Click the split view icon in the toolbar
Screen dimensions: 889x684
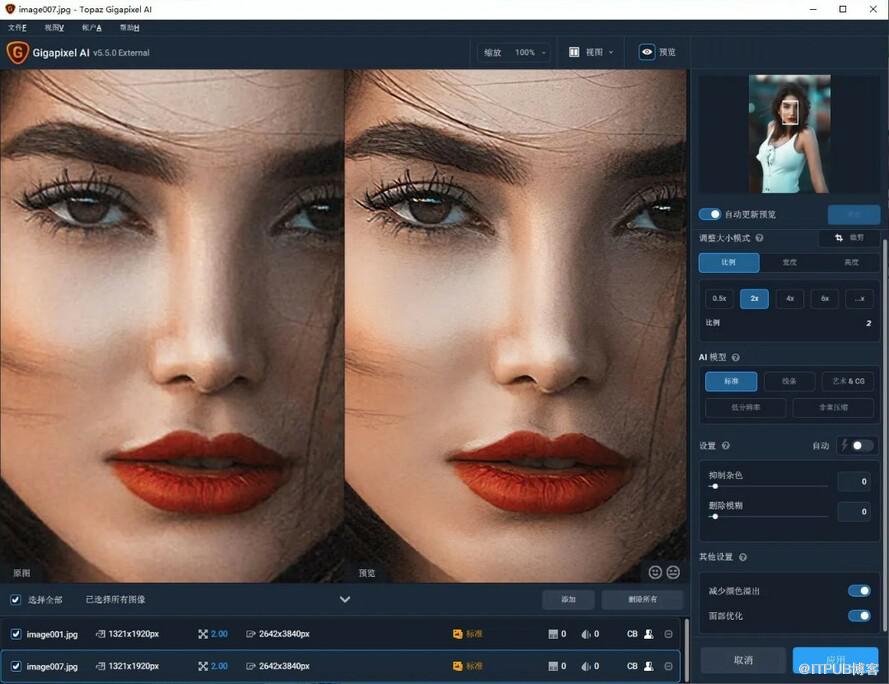(574, 52)
